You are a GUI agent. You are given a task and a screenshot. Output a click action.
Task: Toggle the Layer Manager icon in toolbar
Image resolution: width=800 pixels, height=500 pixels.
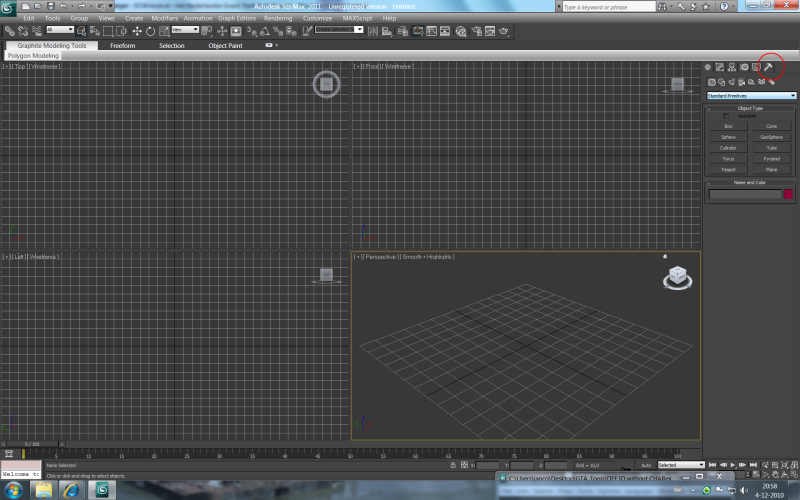pos(403,31)
